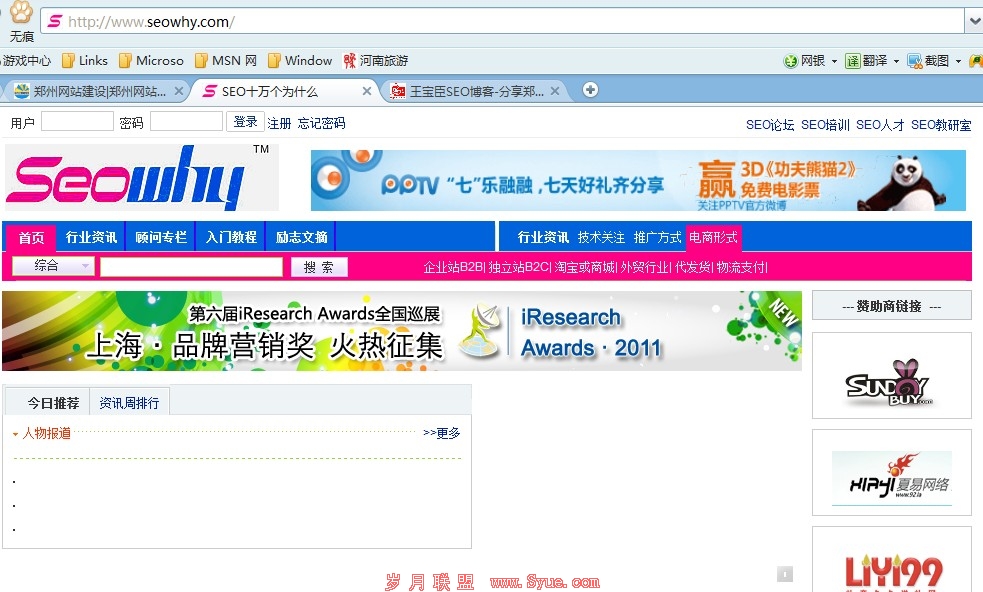Select 电商形式 in the navigation bar
This screenshot has height=592, width=983.
(715, 237)
